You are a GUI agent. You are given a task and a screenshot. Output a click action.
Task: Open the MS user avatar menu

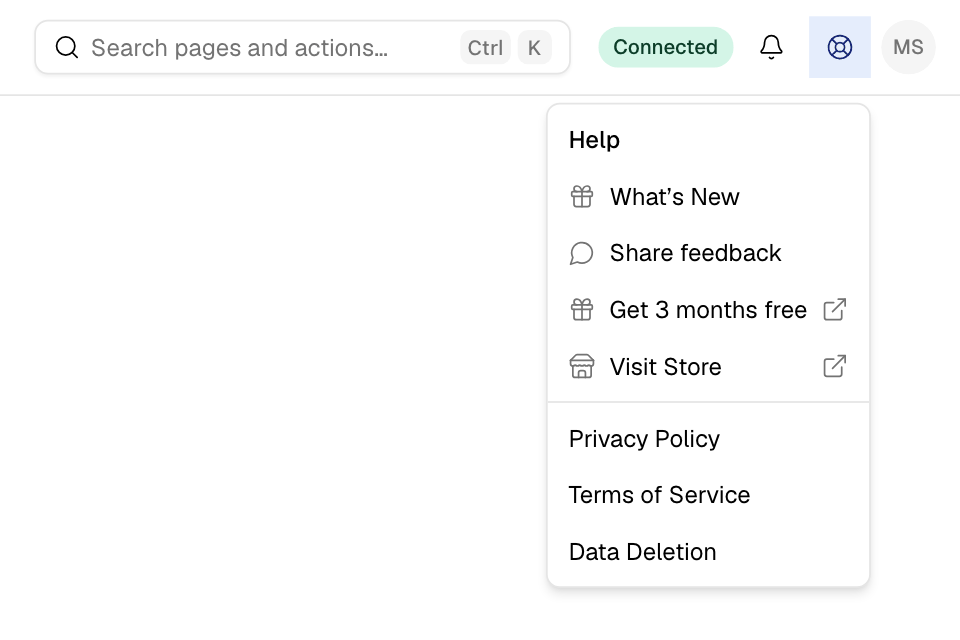click(x=908, y=47)
